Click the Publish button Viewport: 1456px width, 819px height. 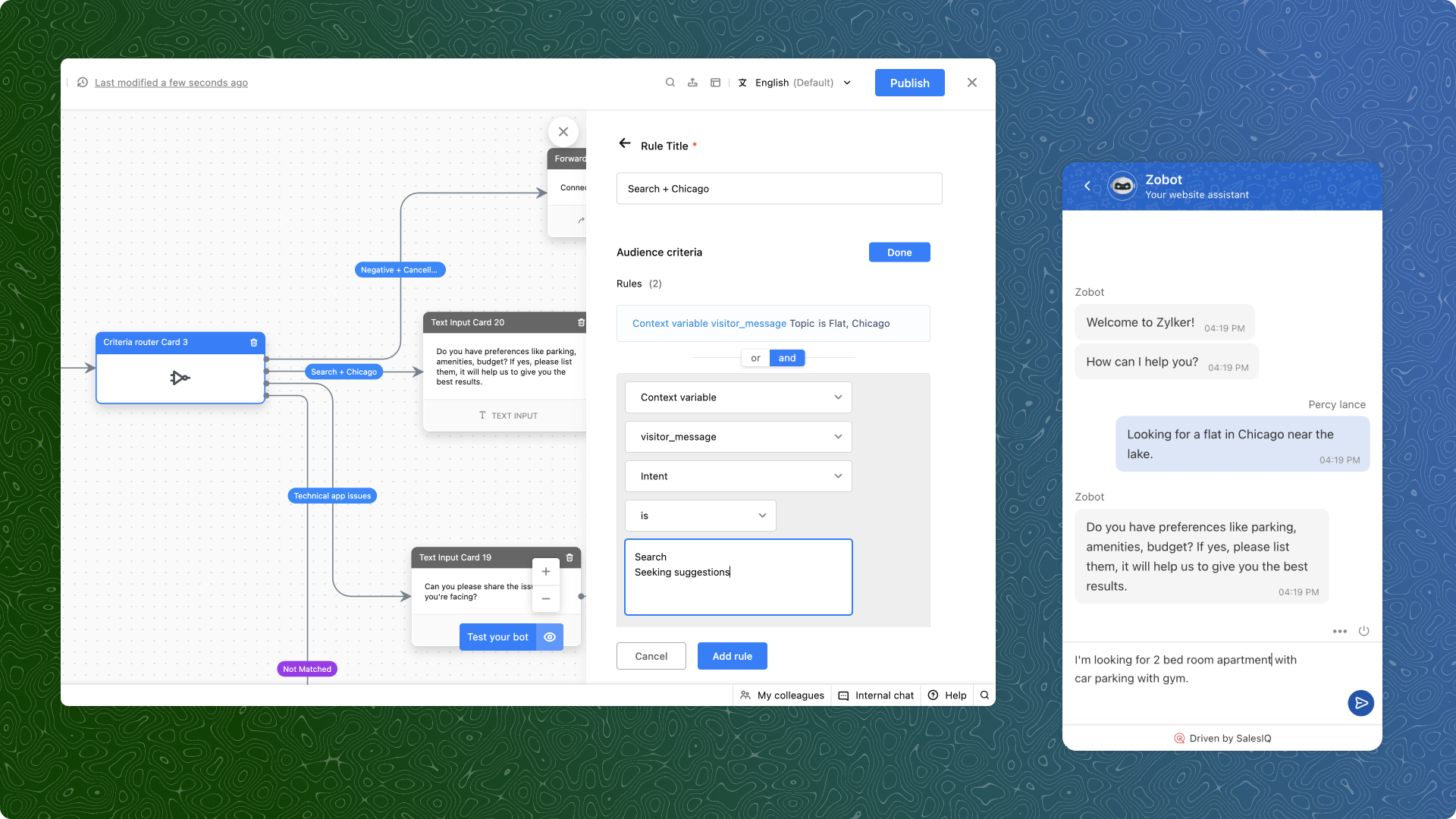pyautogui.click(x=909, y=83)
